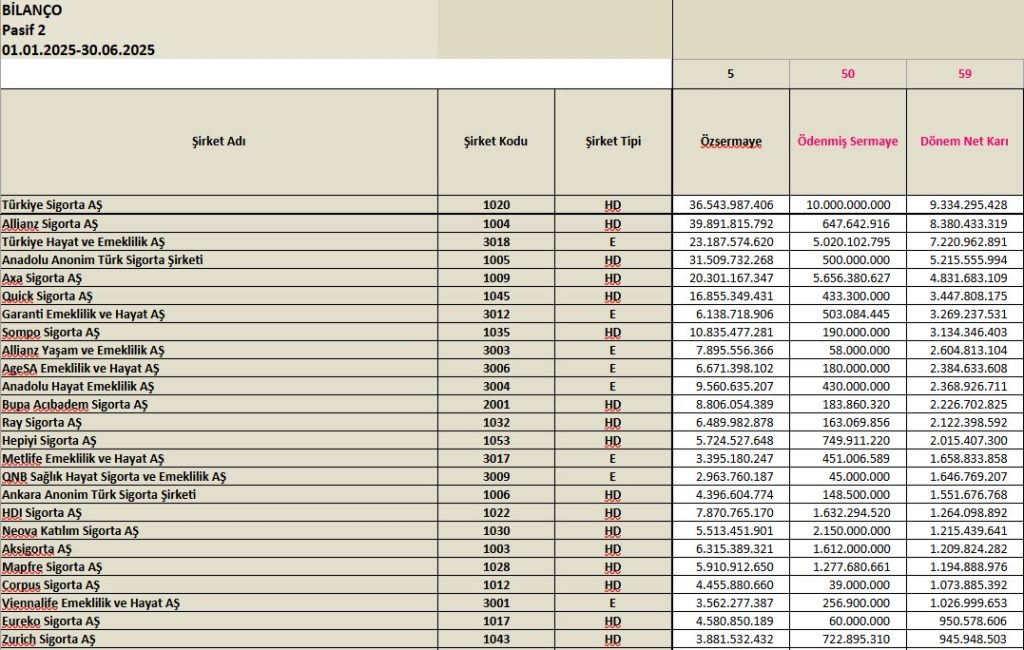The image size is (1024, 650).
Task: Click company code 3018 cell
Action: (x=496, y=242)
